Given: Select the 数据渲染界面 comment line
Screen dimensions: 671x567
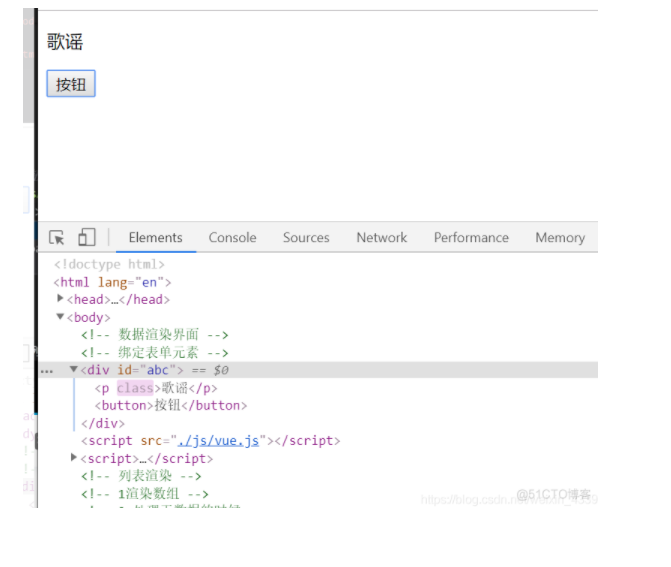Looking at the screenshot, I should 154,335.
